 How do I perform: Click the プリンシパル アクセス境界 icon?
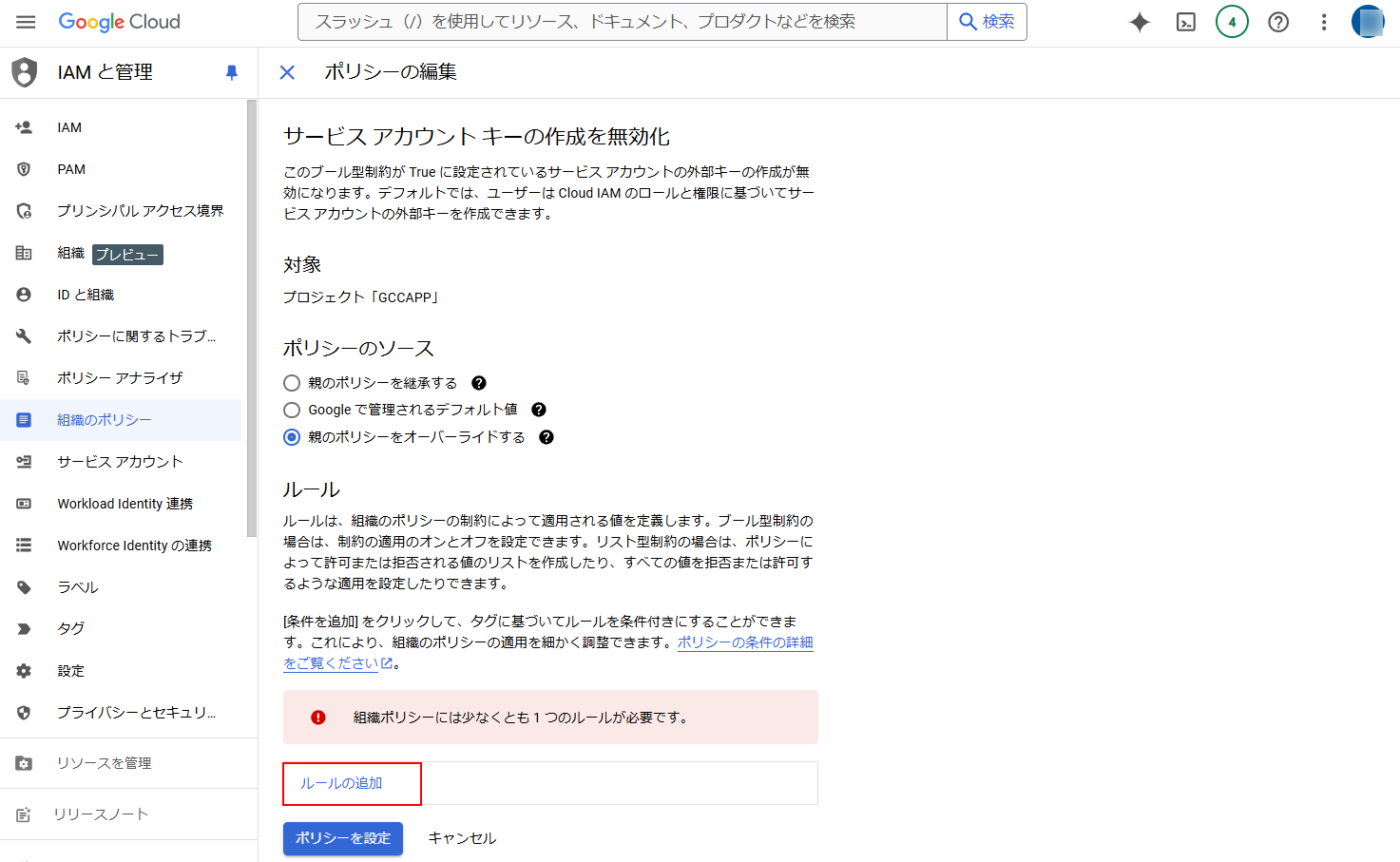[24, 211]
